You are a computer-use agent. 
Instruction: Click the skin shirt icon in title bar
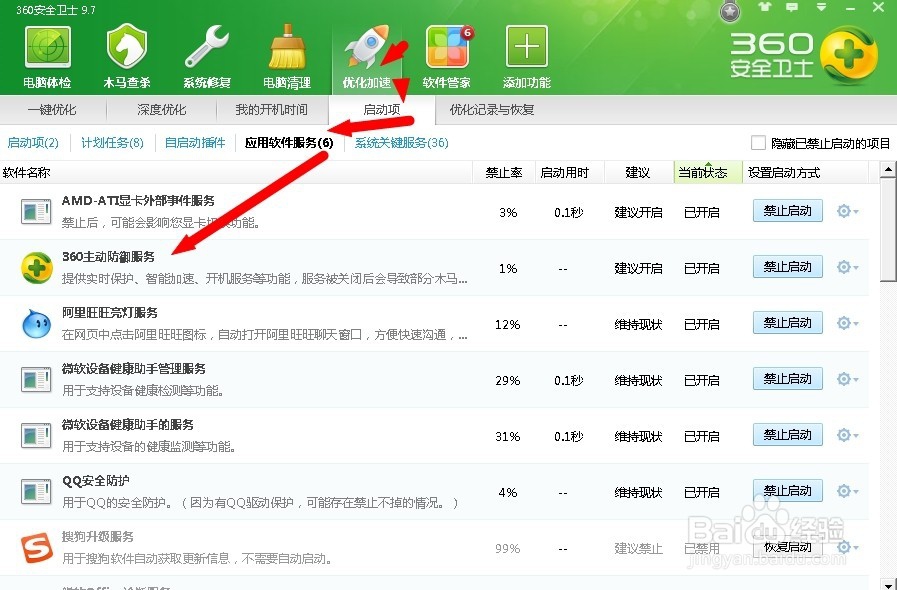pyautogui.click(x=765, y=7)
